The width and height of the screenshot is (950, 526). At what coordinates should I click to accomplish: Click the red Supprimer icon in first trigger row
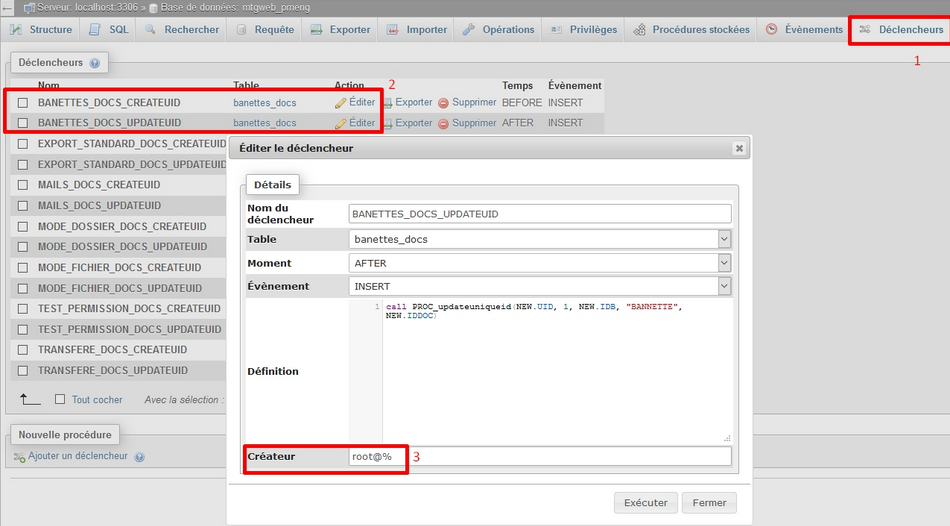coord(443,103)
